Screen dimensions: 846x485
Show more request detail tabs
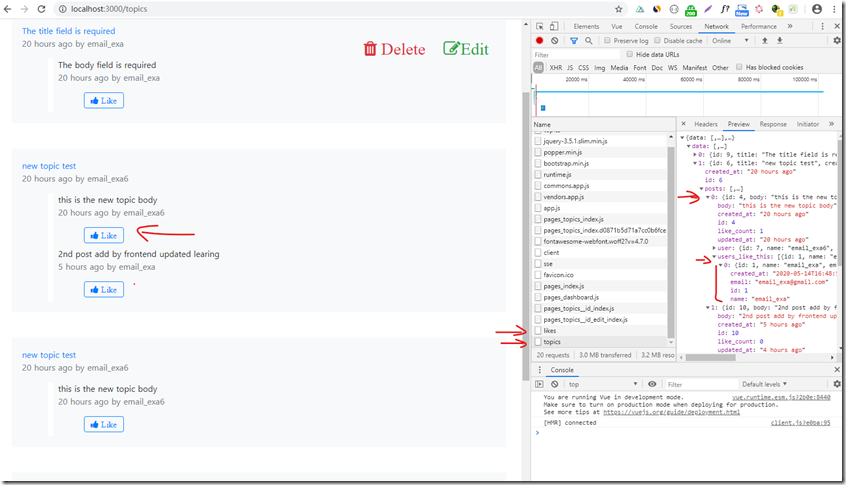coord(831,124)
